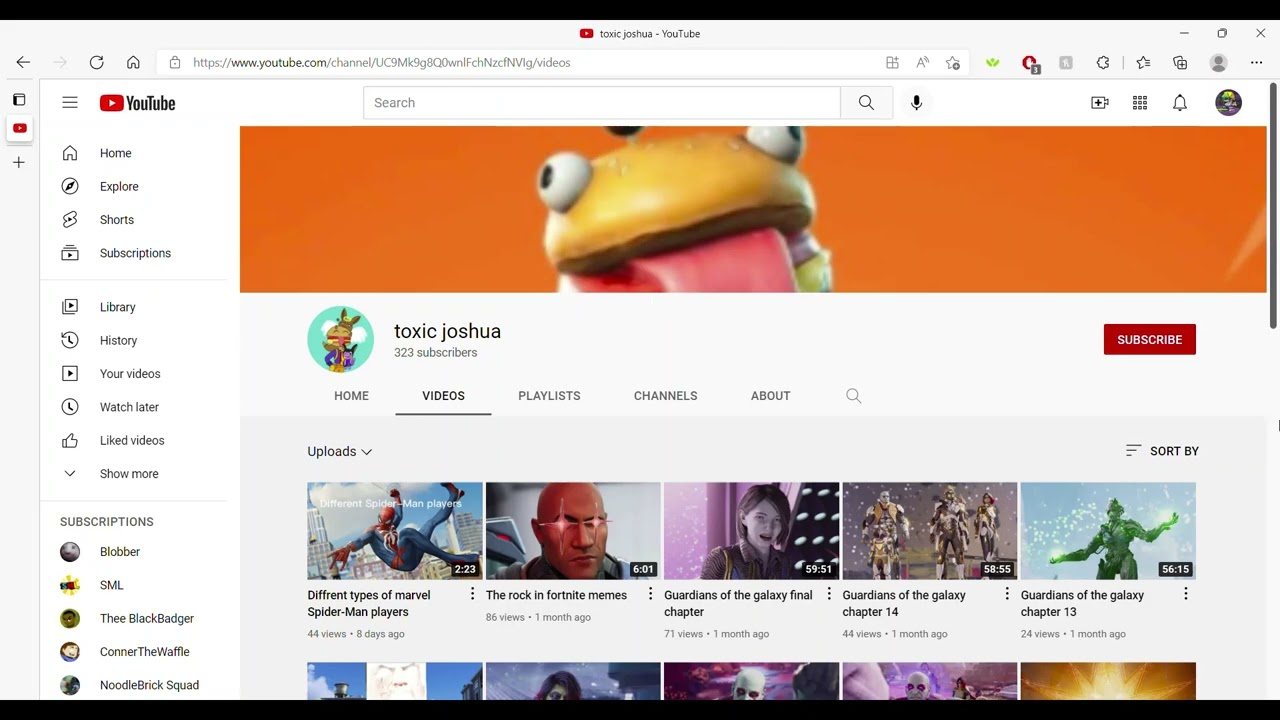
Task: Open Subscriptions in sidebar
Action: click(x=134, y=253)
